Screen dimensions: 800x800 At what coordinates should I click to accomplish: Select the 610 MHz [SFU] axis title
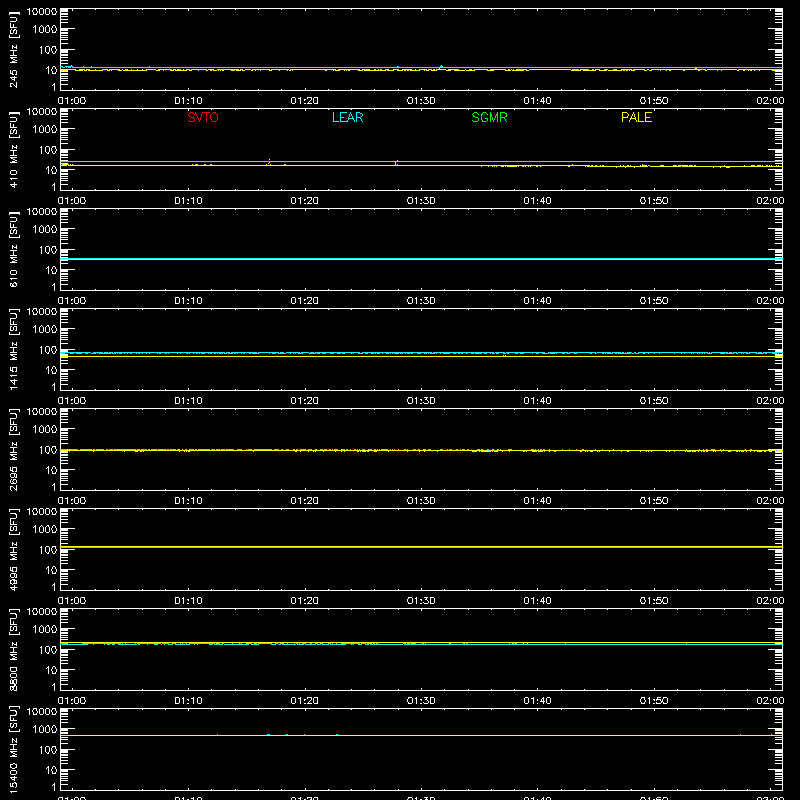coord(13,250)
